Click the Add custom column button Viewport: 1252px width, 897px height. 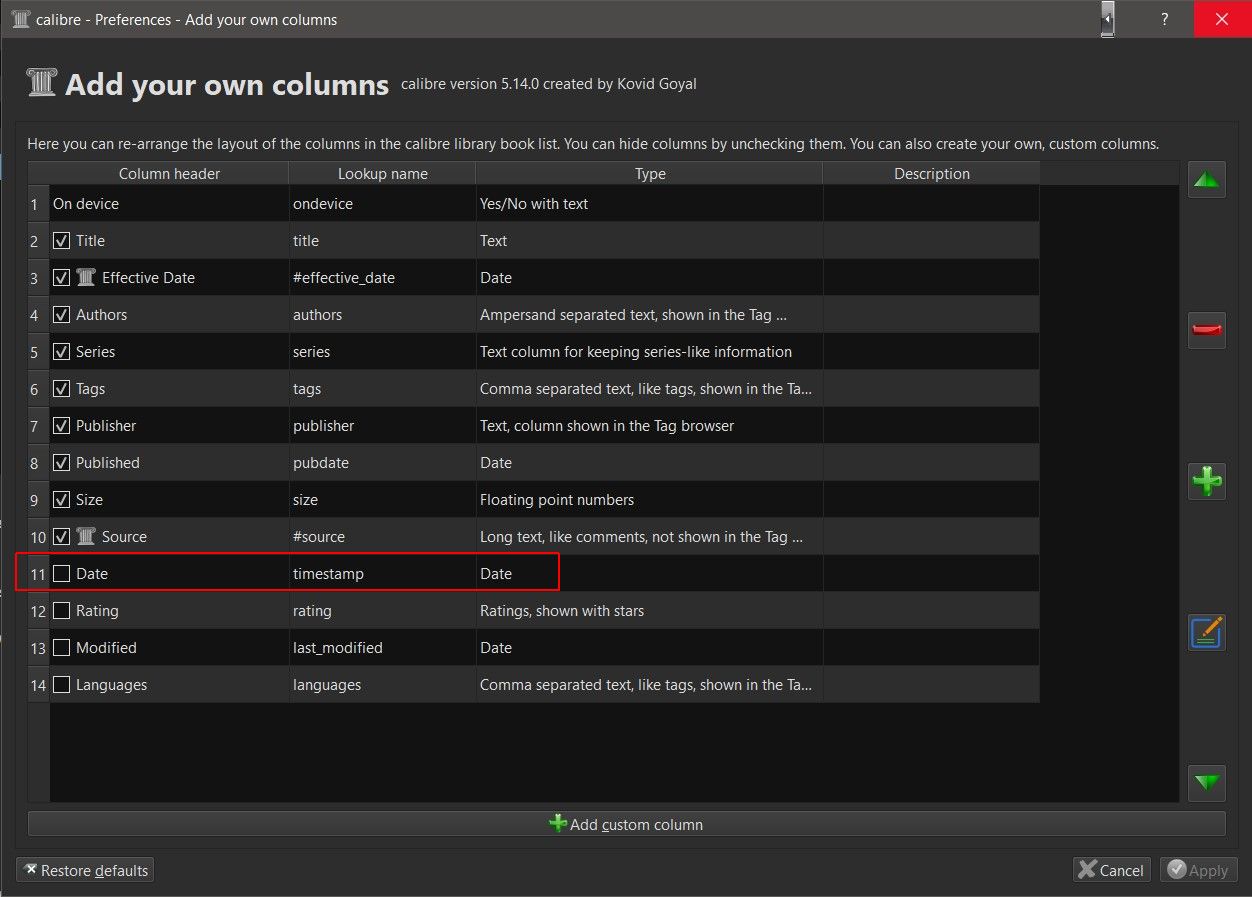point(626,824)
